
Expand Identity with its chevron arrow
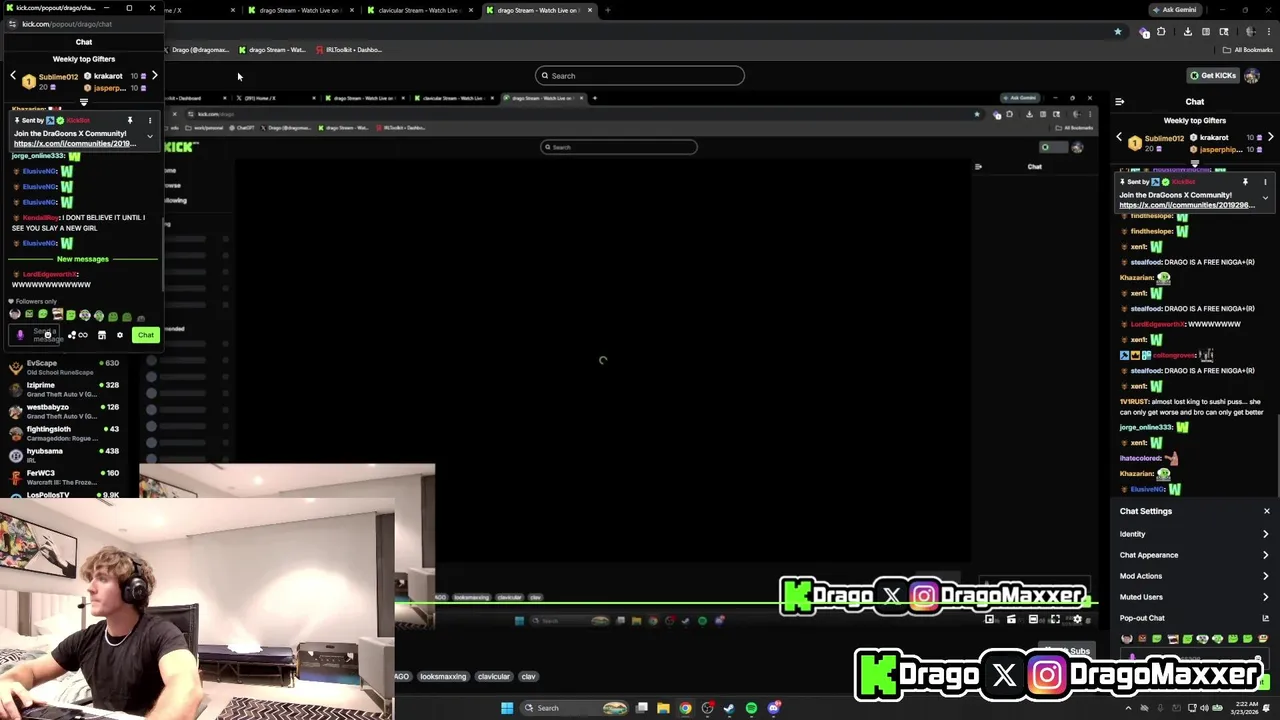tap(1265, 534)
